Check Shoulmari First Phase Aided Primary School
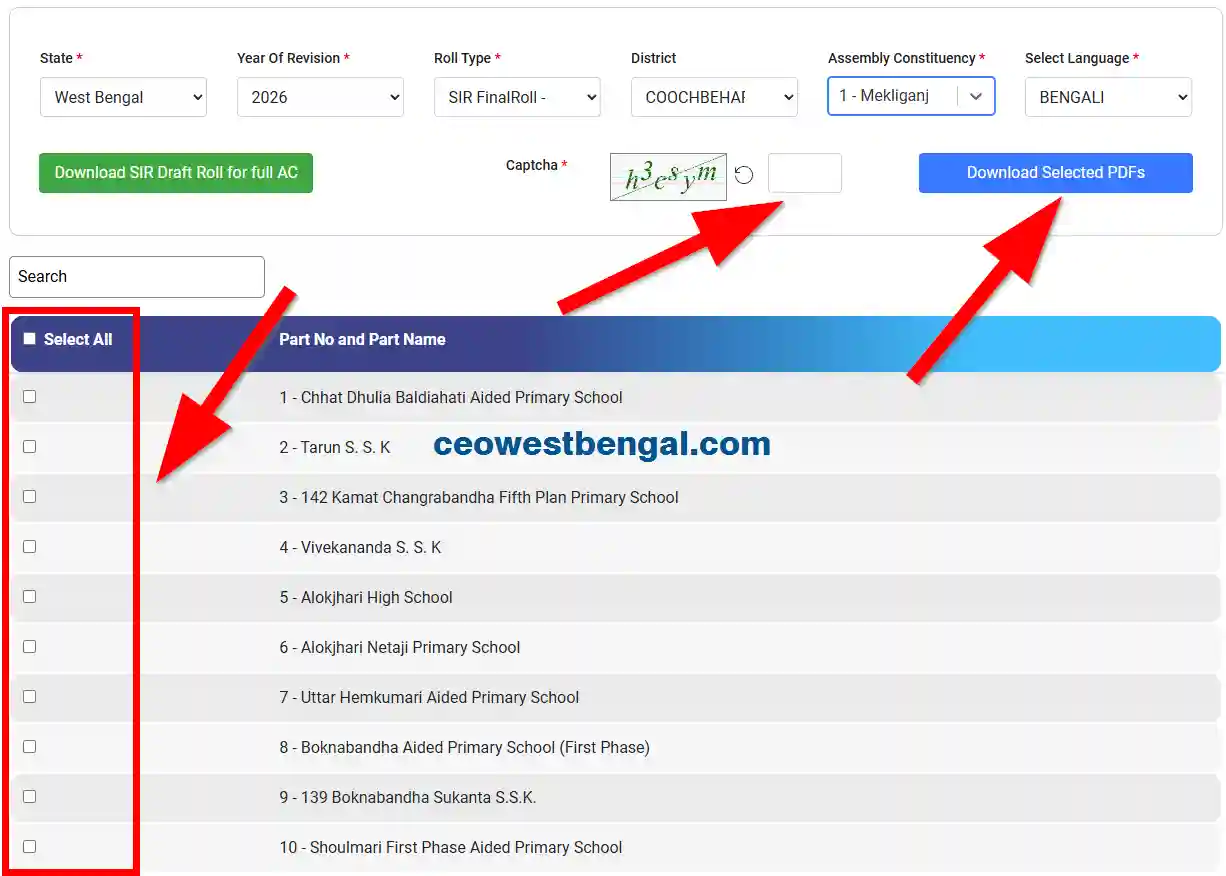Screen dimensions: 1226x876 click(30, 847)
